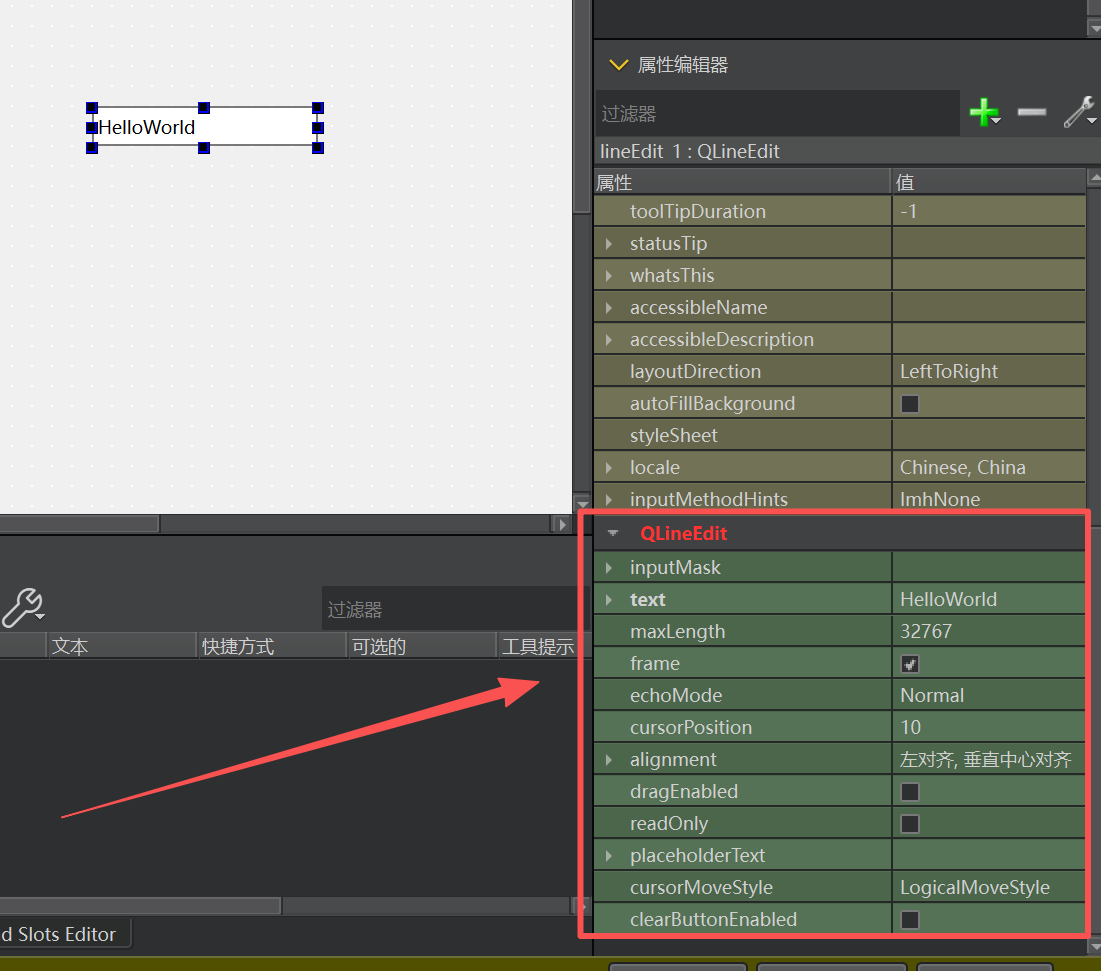This screenshot has height=971, width=1101.
Task: Collapse the 属性编辑器 panel chevron
Action: pyautogui.click(x=618, y=65)
